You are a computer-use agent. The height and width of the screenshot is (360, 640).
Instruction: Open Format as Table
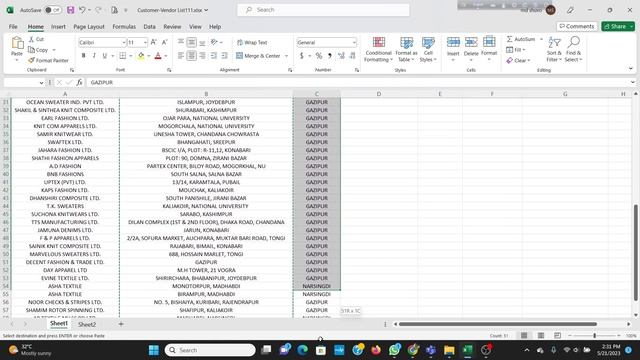[x=406, y=49]
